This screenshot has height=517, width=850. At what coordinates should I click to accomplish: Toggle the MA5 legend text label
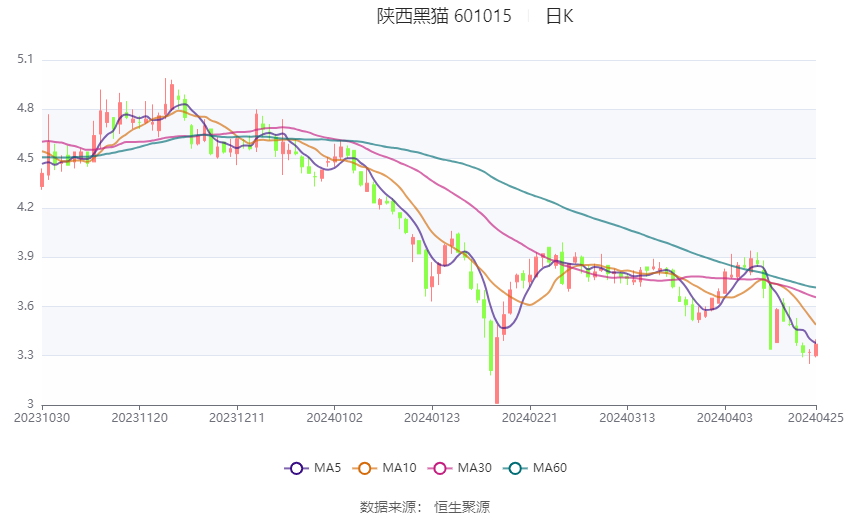328,468
